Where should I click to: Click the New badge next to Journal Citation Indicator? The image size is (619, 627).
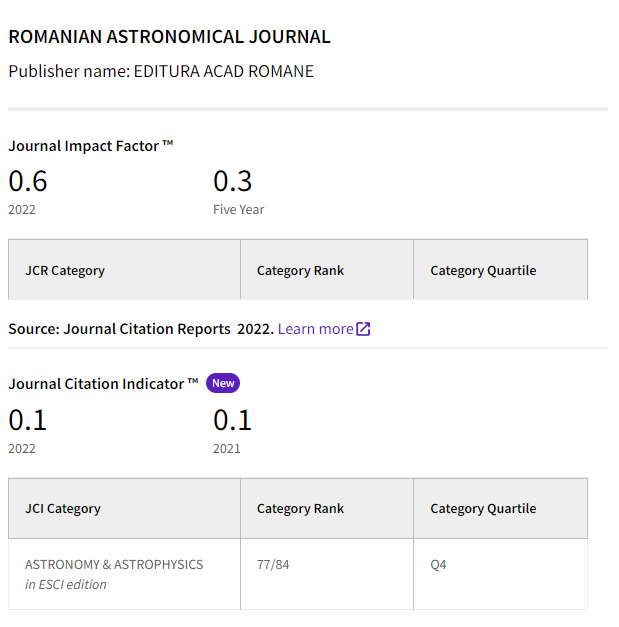coord(223,383)
